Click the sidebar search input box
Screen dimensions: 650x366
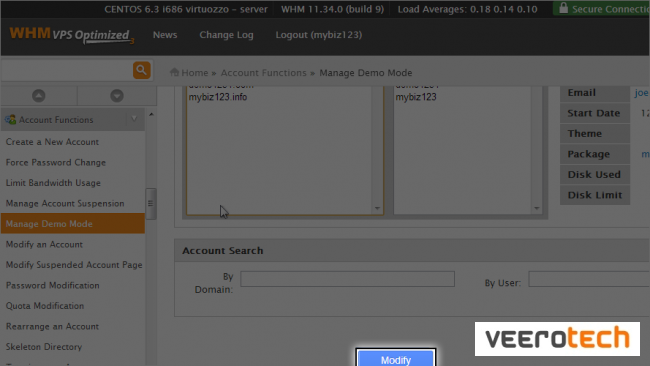(x=67, y=70)
